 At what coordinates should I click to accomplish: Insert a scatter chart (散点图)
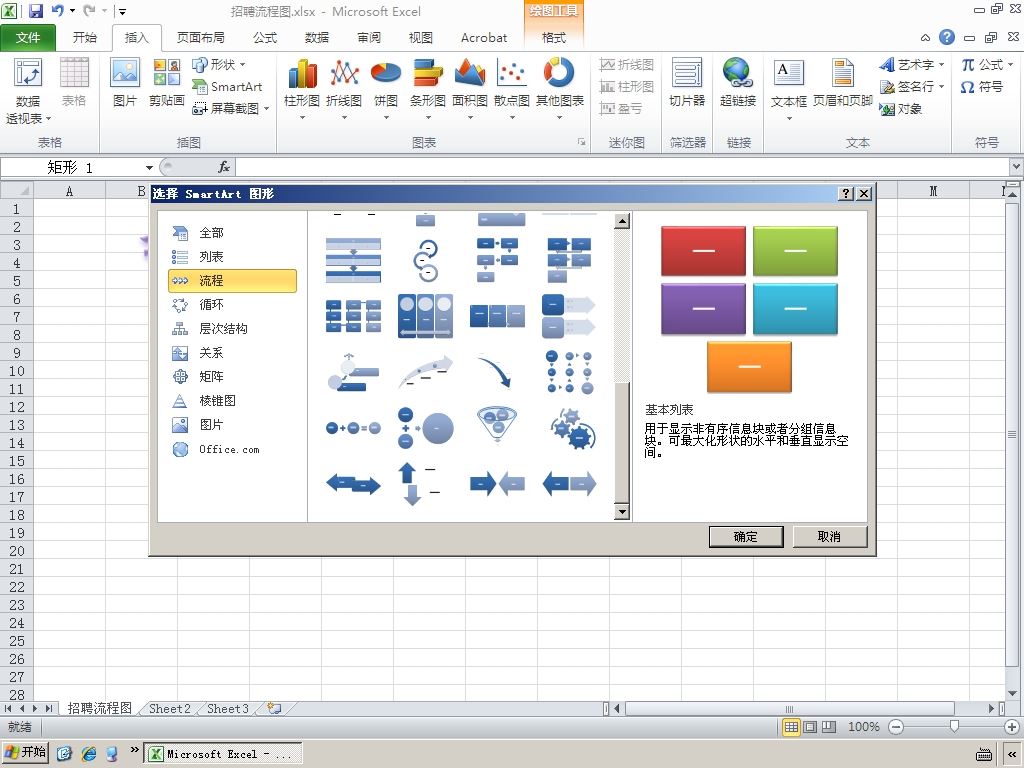pos(512,89)
